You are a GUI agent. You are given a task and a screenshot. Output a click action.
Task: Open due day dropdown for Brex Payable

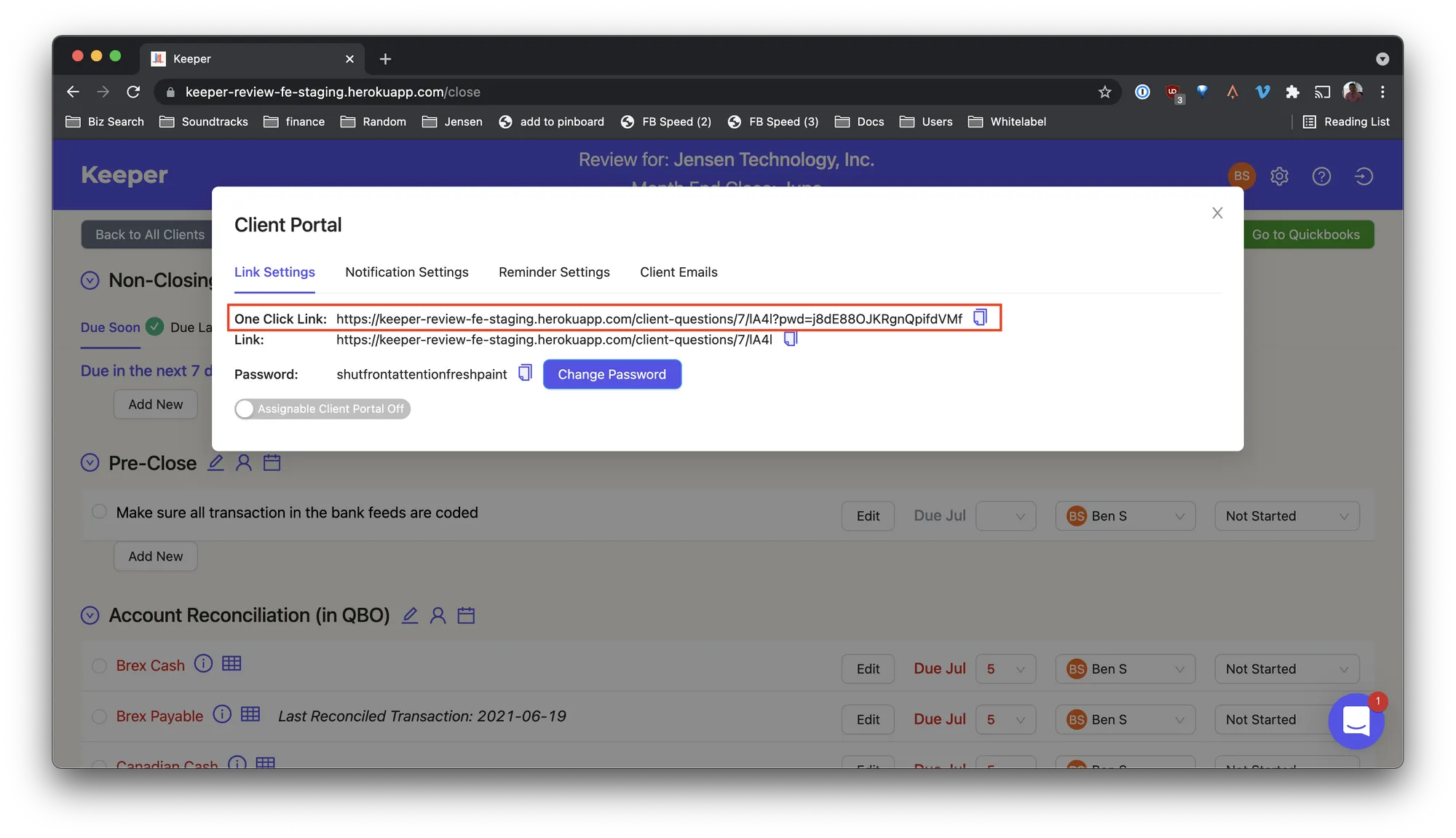point(1005,719)
